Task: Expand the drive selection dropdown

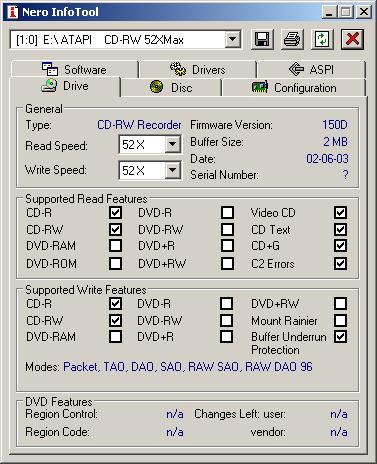Action: tap(232, 40)
